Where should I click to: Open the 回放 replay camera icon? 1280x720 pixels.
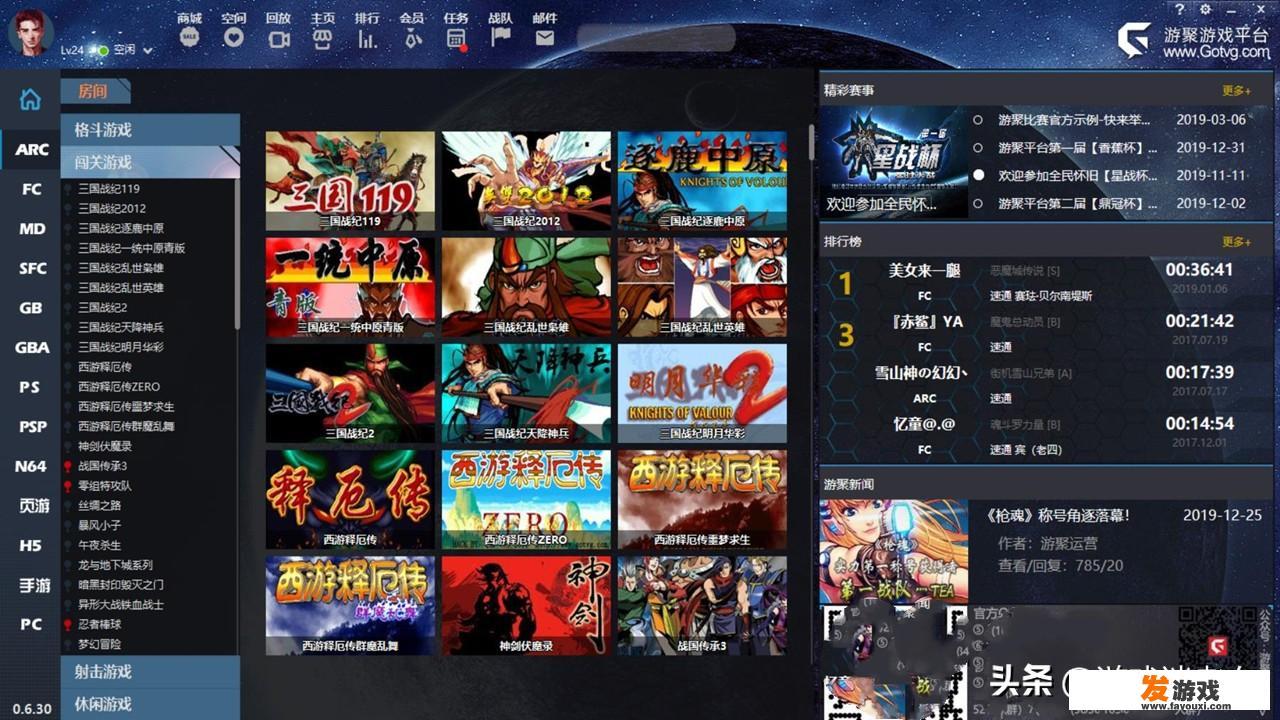(278, 38)
